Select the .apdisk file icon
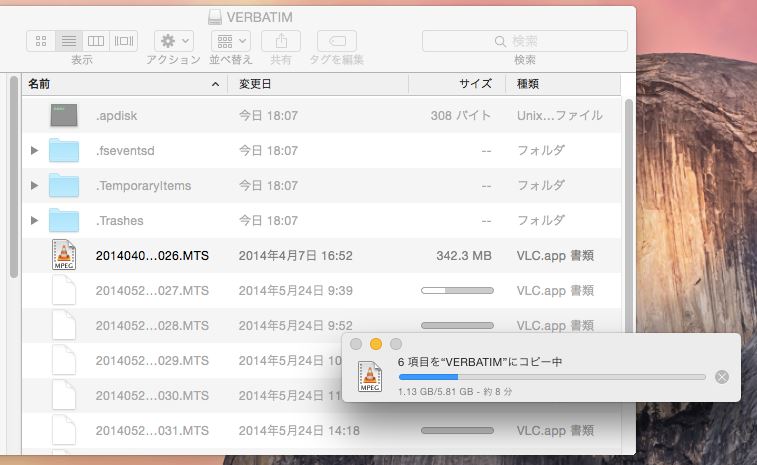The height and width of the screenshot is (465, 757). click(x=64, y=115)
